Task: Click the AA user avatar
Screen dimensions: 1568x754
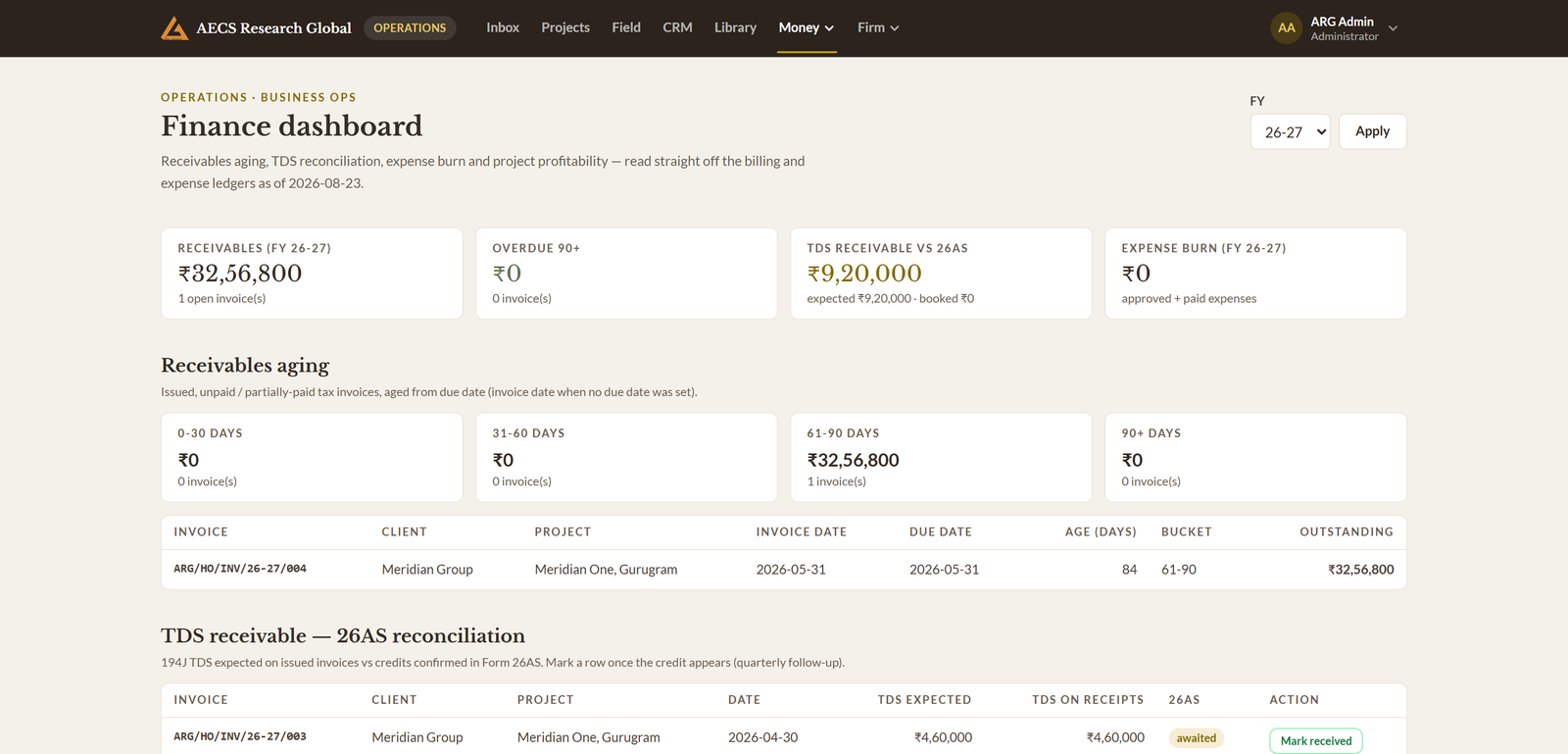Action: (x=1286, y=28)
